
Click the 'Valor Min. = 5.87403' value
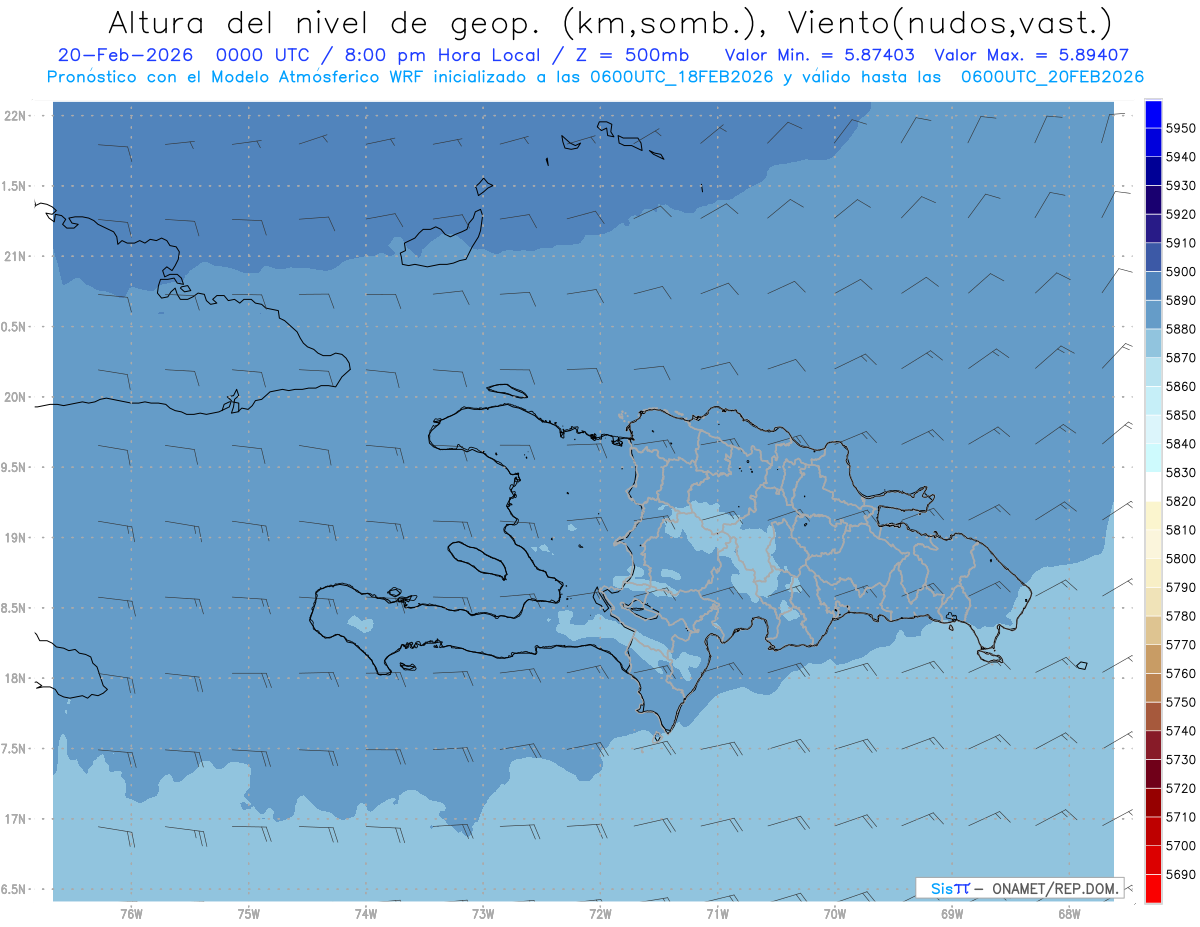(x=819, y=55)
